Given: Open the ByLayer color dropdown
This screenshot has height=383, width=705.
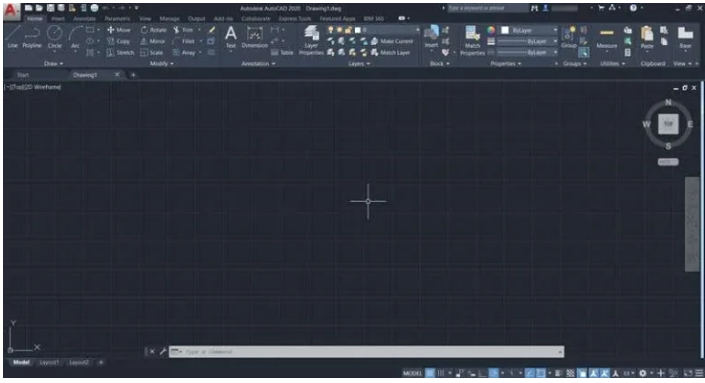Looking at the screenshot, I should pos(530,30).
